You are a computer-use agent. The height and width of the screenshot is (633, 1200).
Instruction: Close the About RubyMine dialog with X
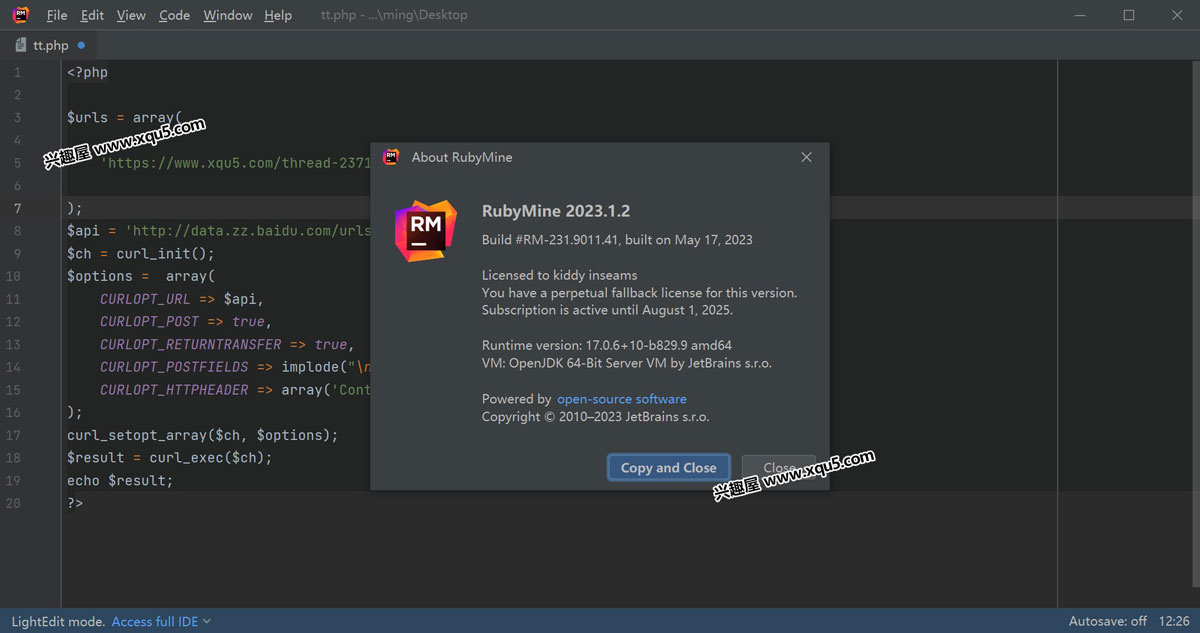[x=806, y=157]
